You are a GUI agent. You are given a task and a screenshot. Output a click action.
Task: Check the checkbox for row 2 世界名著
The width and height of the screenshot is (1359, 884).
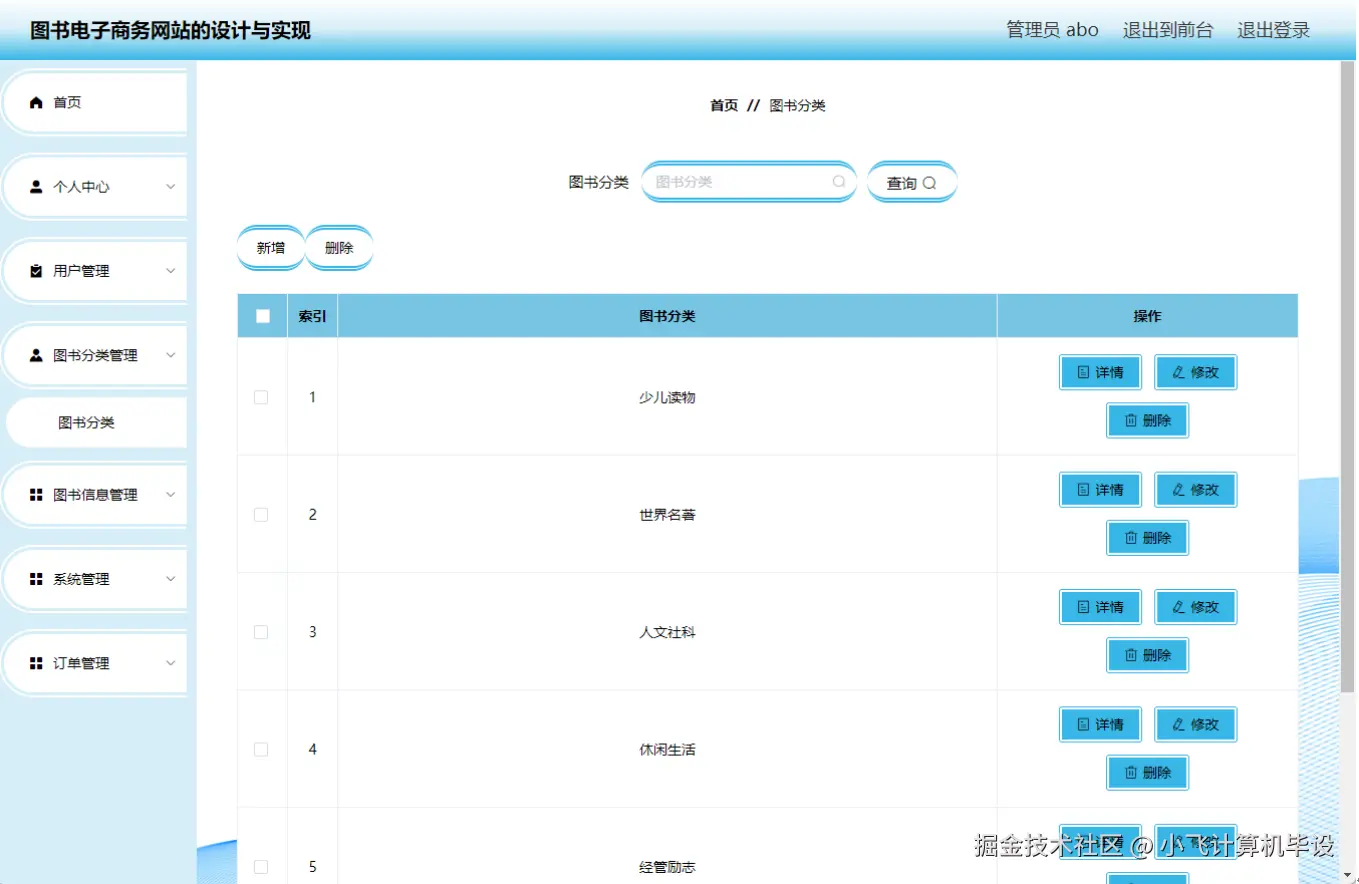(261, 514)
